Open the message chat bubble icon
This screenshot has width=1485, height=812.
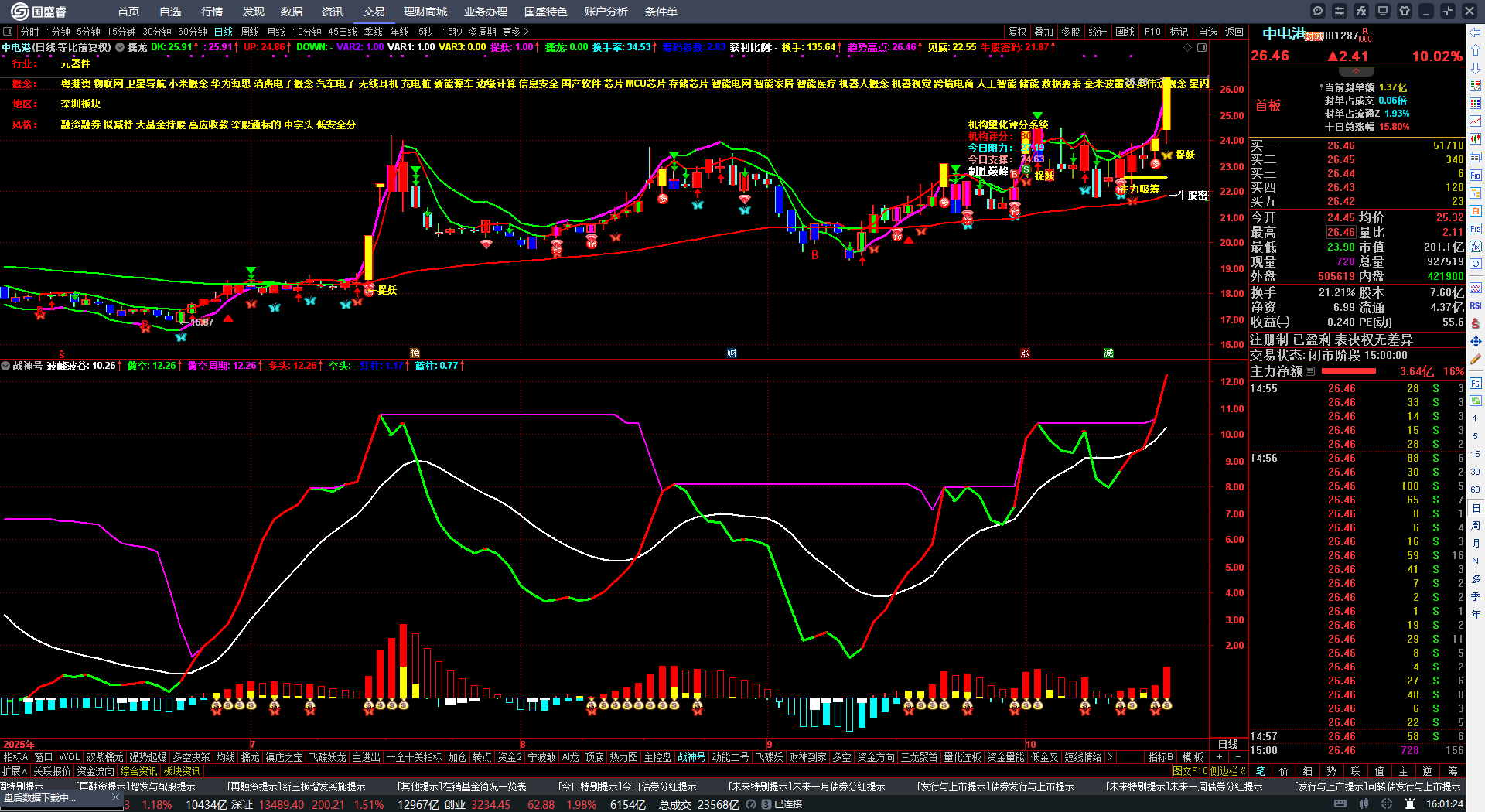pyautogui.click(x=1318, y=11)
